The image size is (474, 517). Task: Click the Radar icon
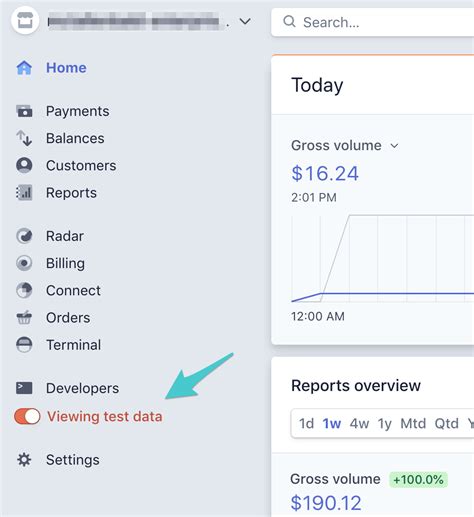24,236
